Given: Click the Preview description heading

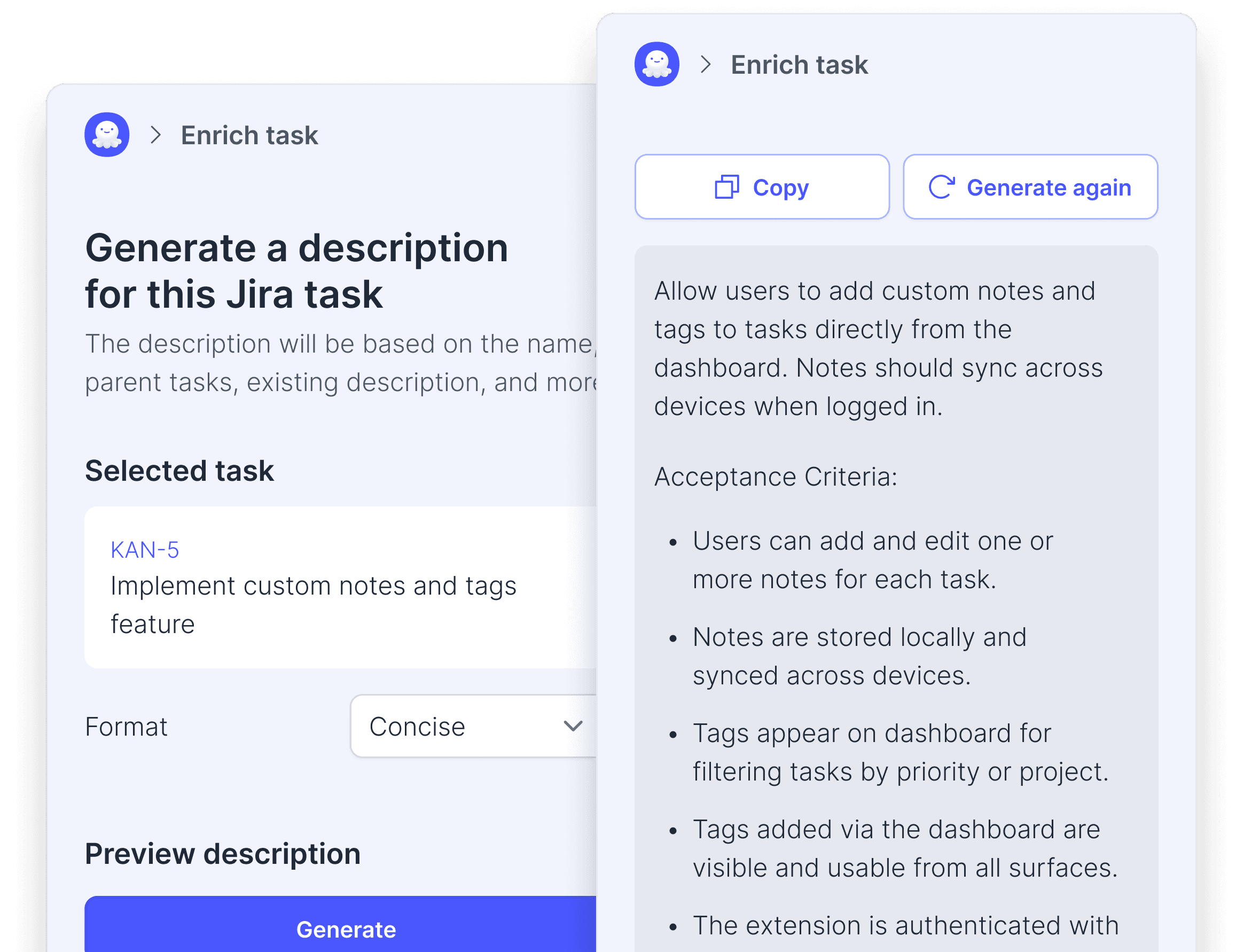Looking at the screenshot, I should click(222, 854).
